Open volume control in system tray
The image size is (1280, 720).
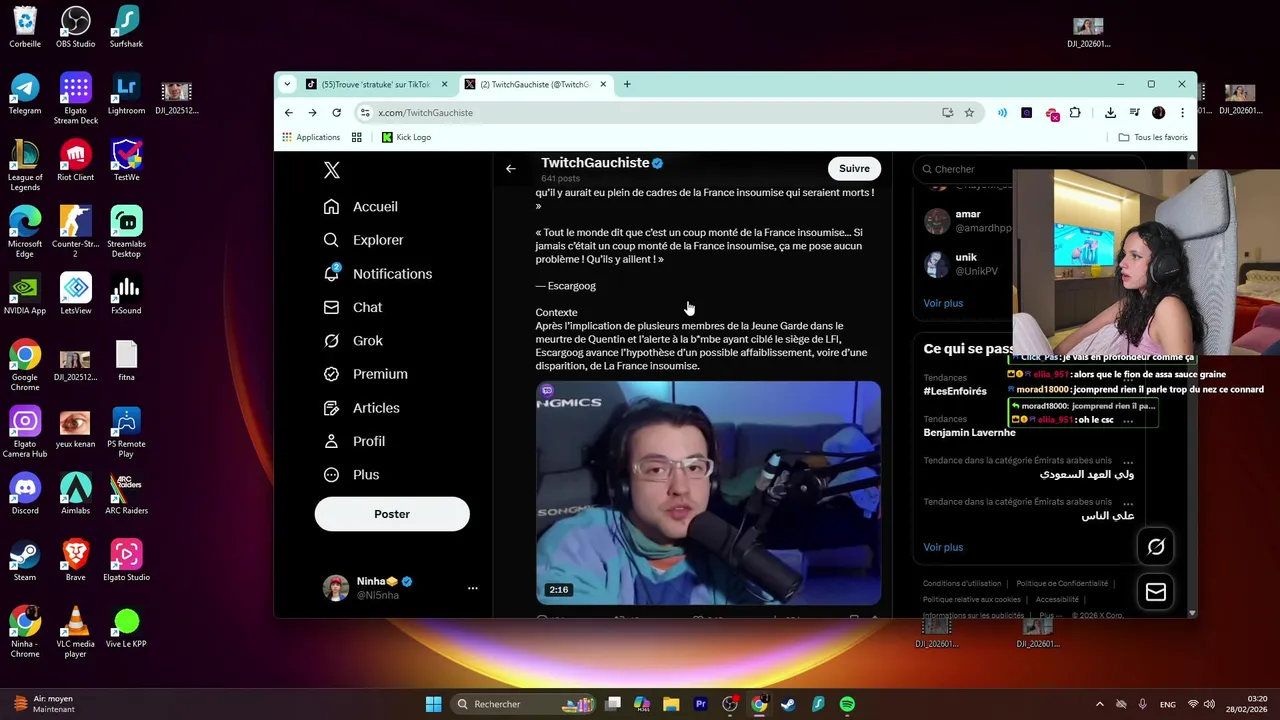pos(1209,704)
